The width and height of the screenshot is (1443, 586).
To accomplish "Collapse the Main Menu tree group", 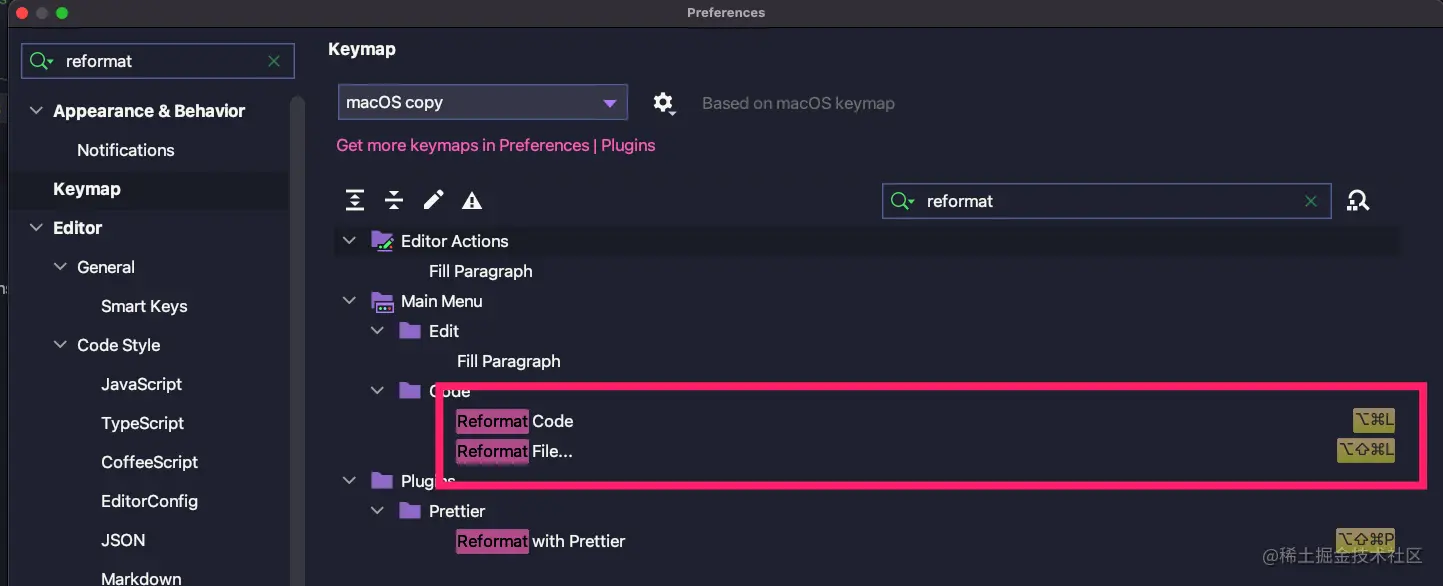I will click(349, 301).
